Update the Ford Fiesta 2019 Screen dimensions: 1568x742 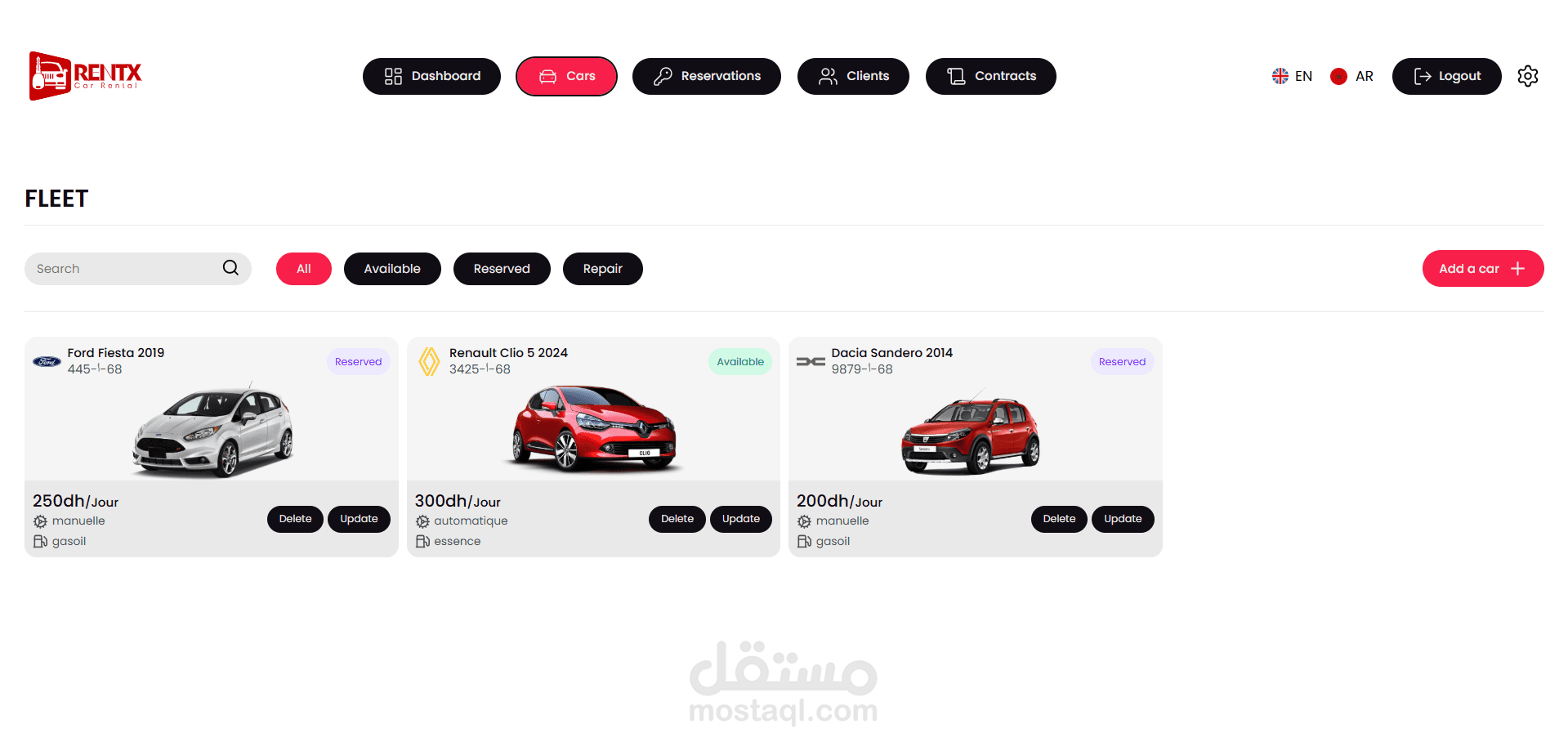click(x=359, y=519)
